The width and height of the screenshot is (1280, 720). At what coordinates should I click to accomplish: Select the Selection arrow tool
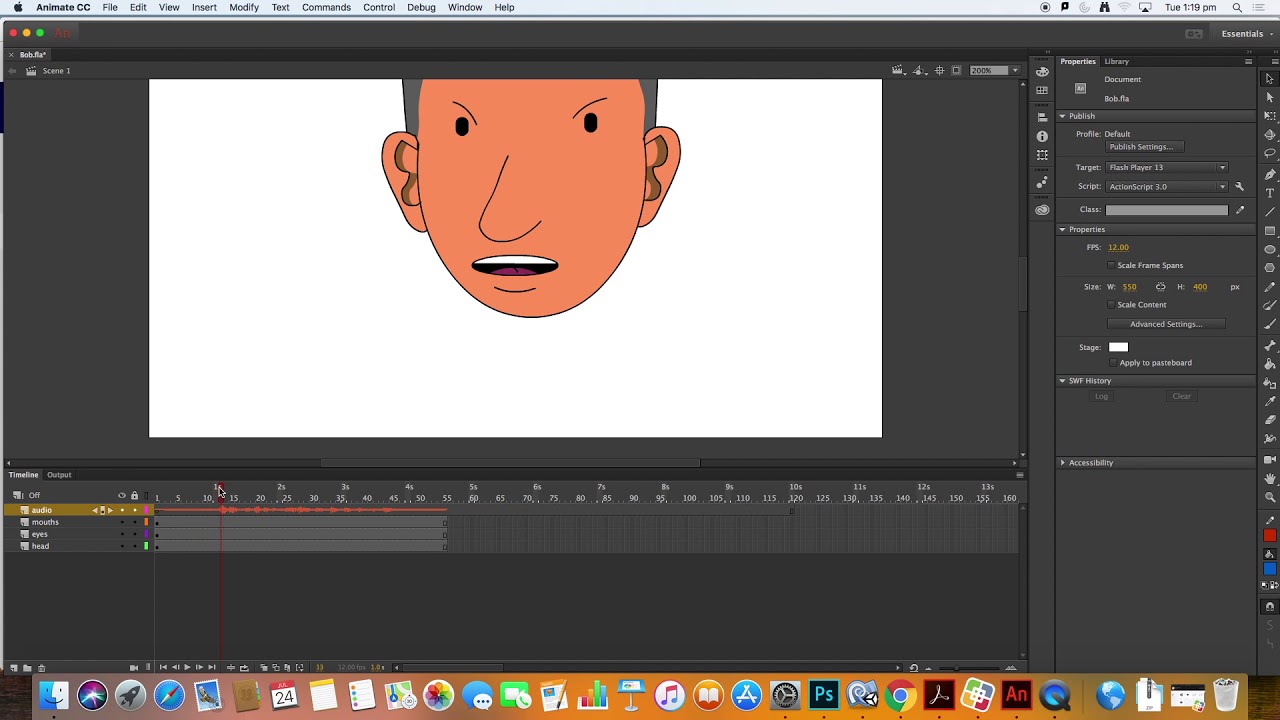(x=1270, y=79)
